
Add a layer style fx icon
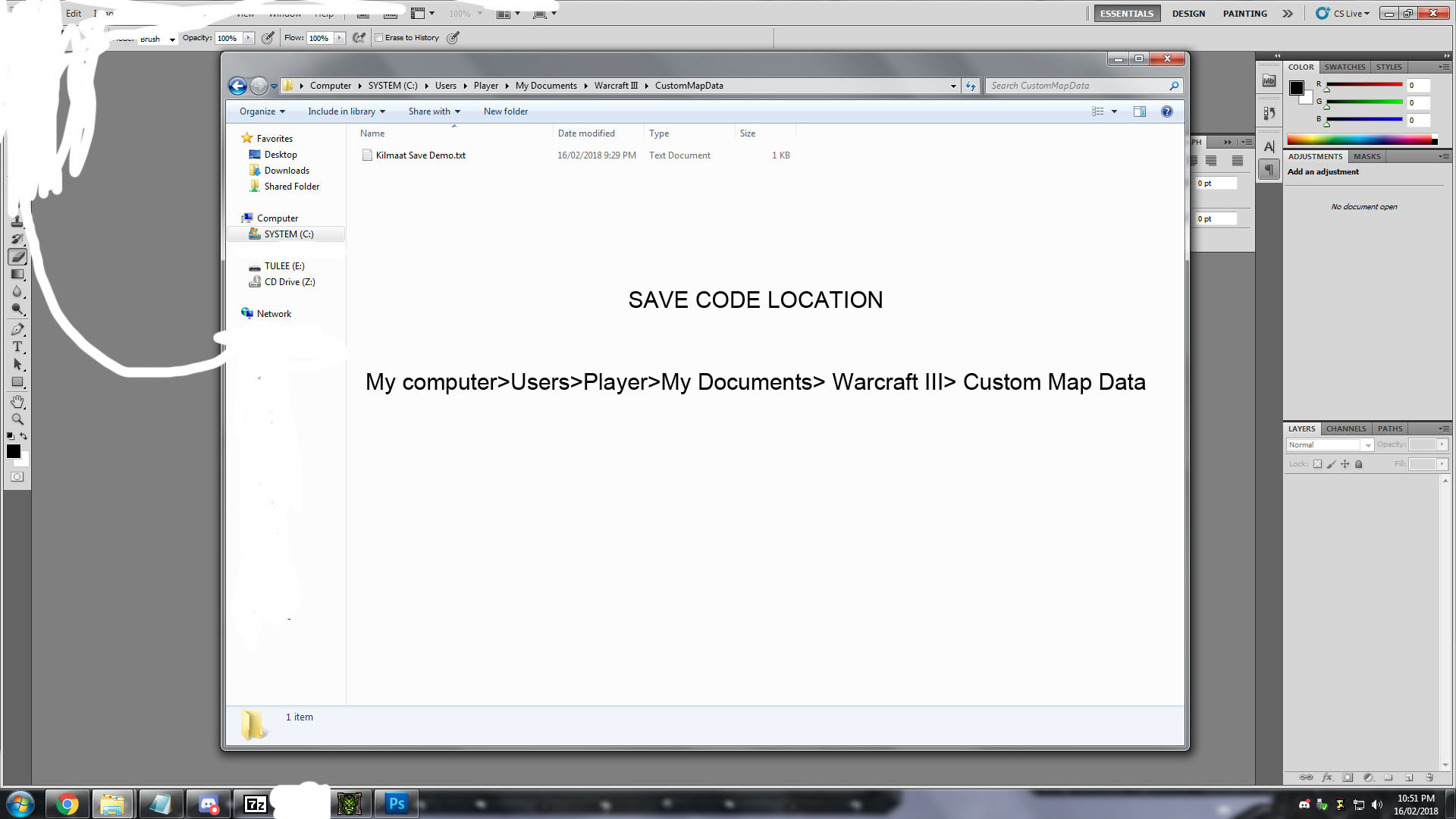tap(1327, 777)
